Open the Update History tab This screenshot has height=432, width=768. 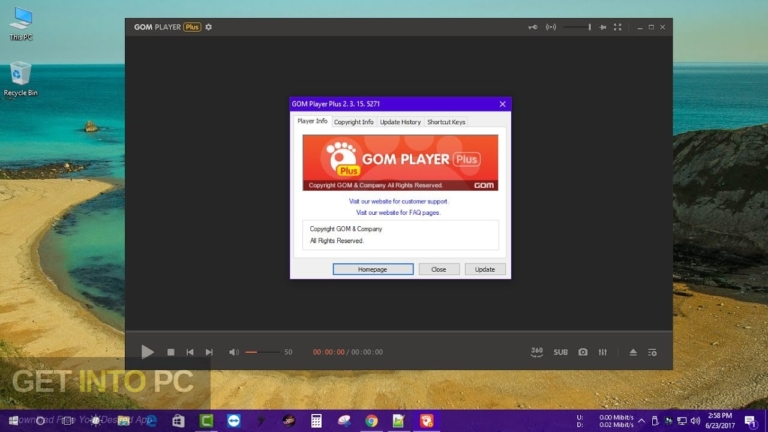pos(400,122)
